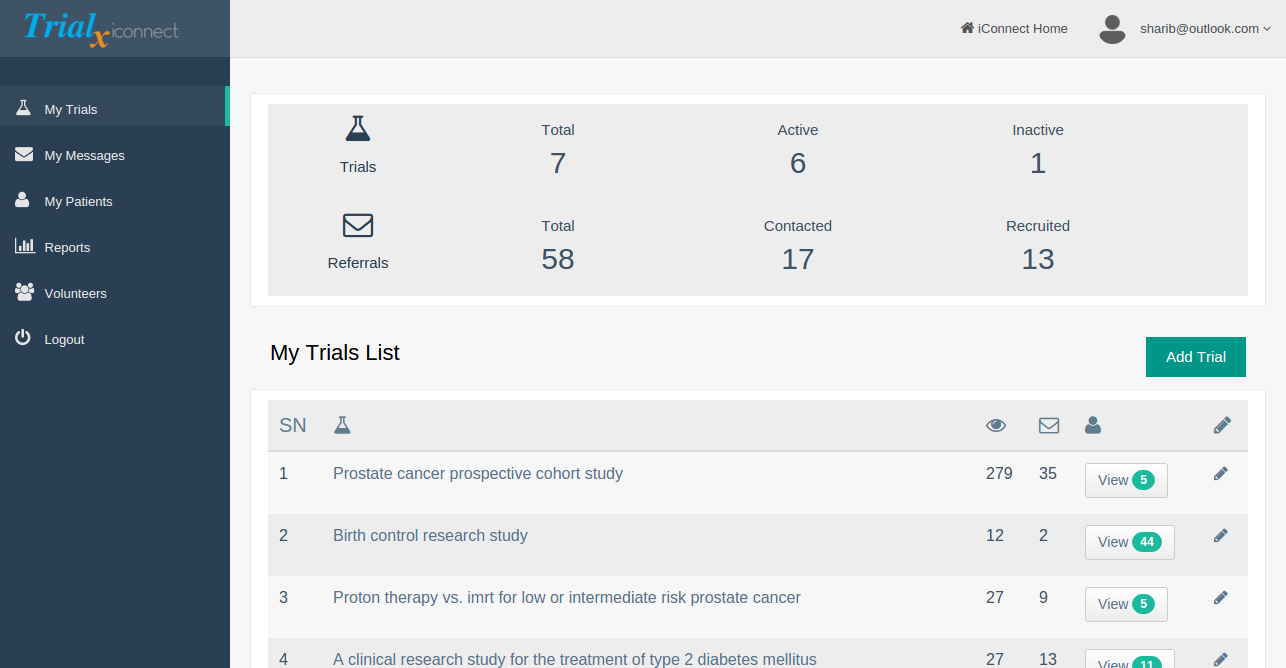Click the edit pencil for Birth control study
Screen dimensions: 1286x668
tap(1220, 536)
